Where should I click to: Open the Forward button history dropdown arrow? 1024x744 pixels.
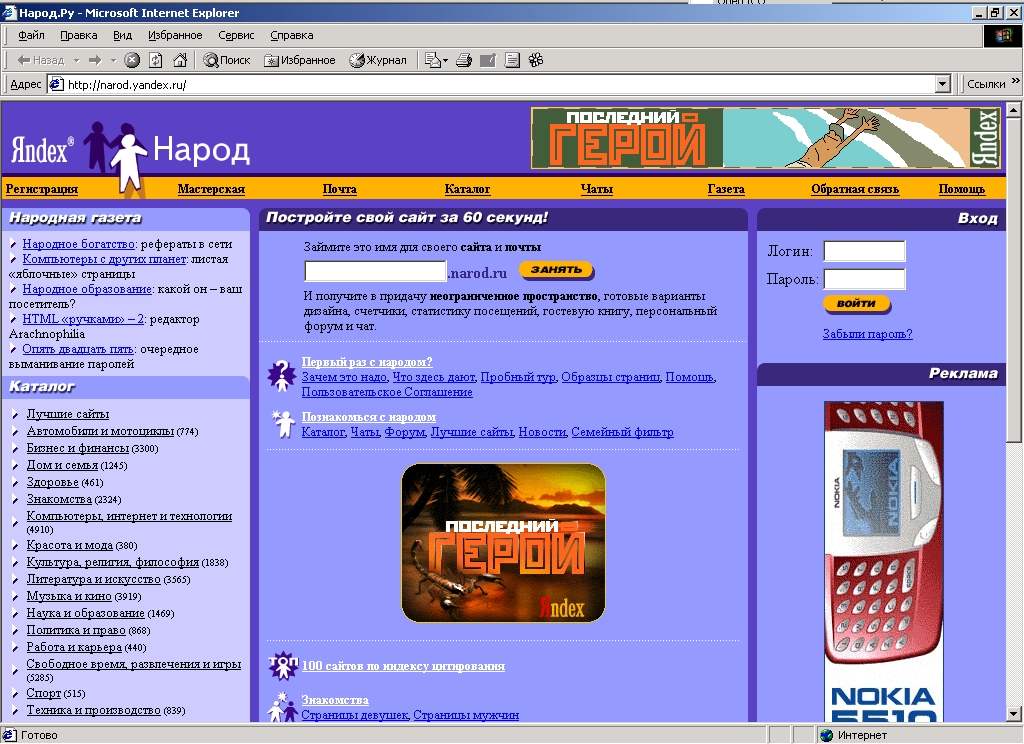(x=113, y=60)
